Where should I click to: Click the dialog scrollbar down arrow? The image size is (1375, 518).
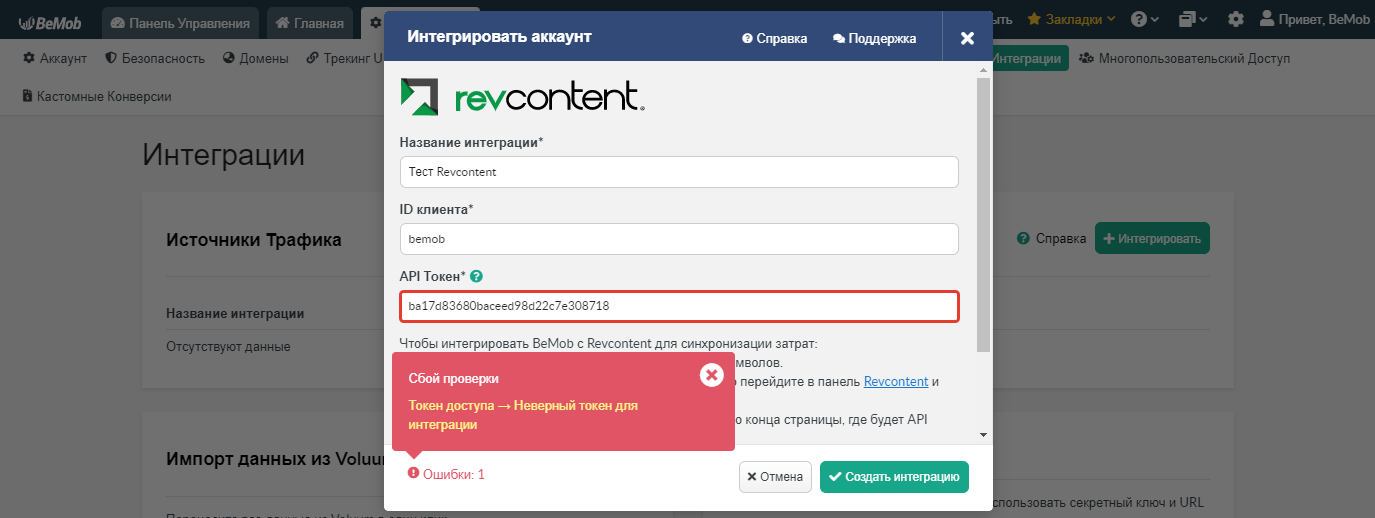(984, 435)
